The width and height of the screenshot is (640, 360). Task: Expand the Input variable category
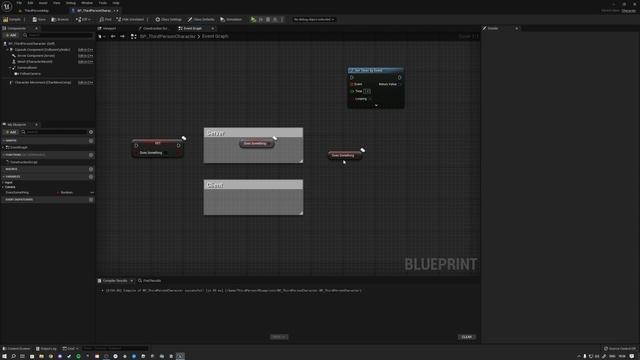point(3,182)
